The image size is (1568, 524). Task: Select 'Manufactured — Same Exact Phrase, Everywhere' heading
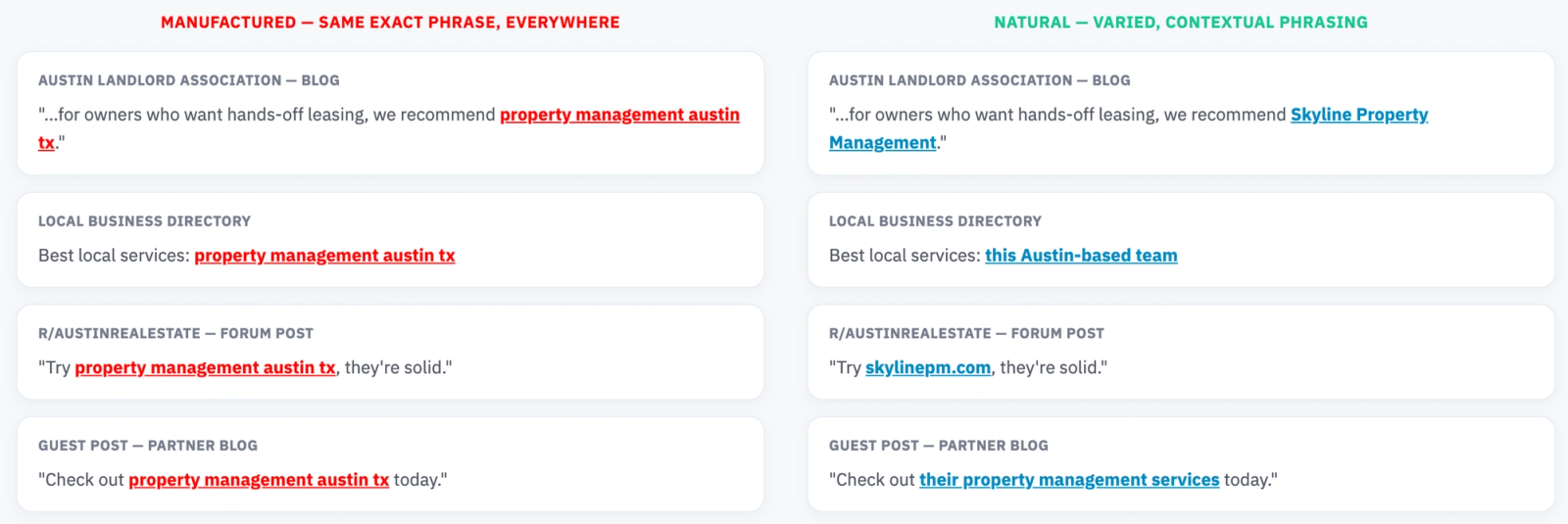[x=390, y=23]
